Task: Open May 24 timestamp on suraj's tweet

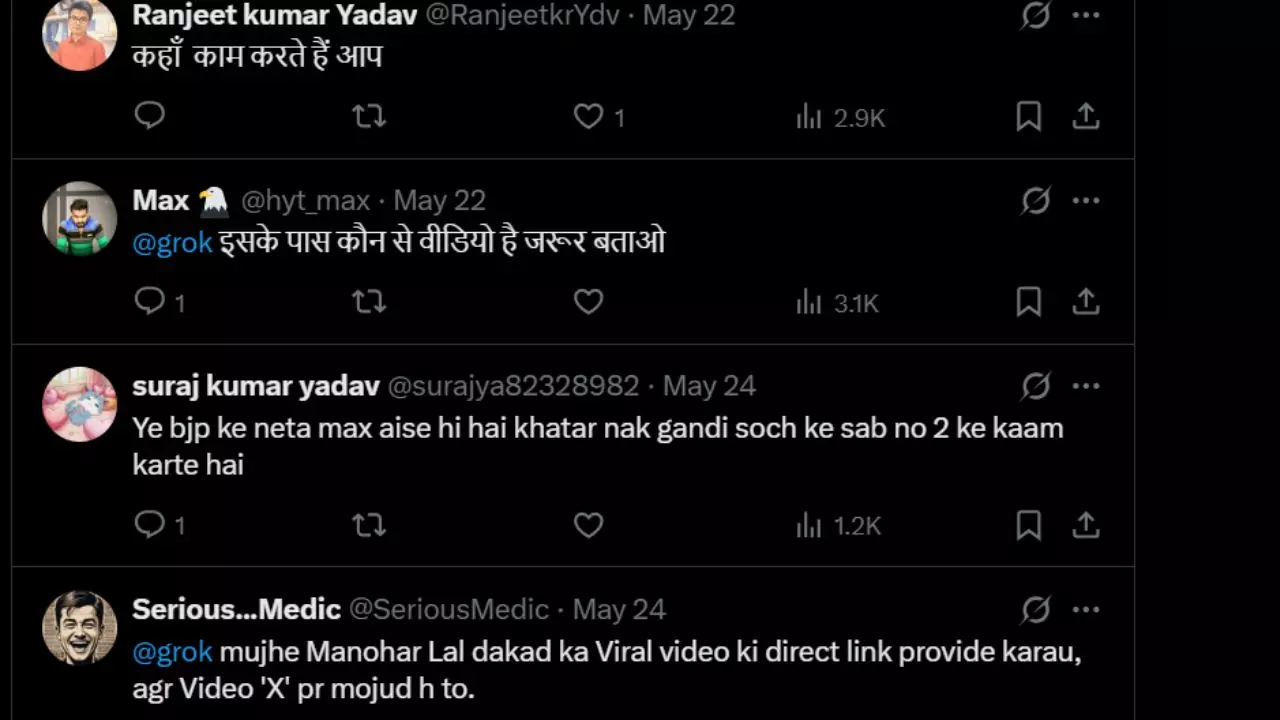Action: point(709,386)
